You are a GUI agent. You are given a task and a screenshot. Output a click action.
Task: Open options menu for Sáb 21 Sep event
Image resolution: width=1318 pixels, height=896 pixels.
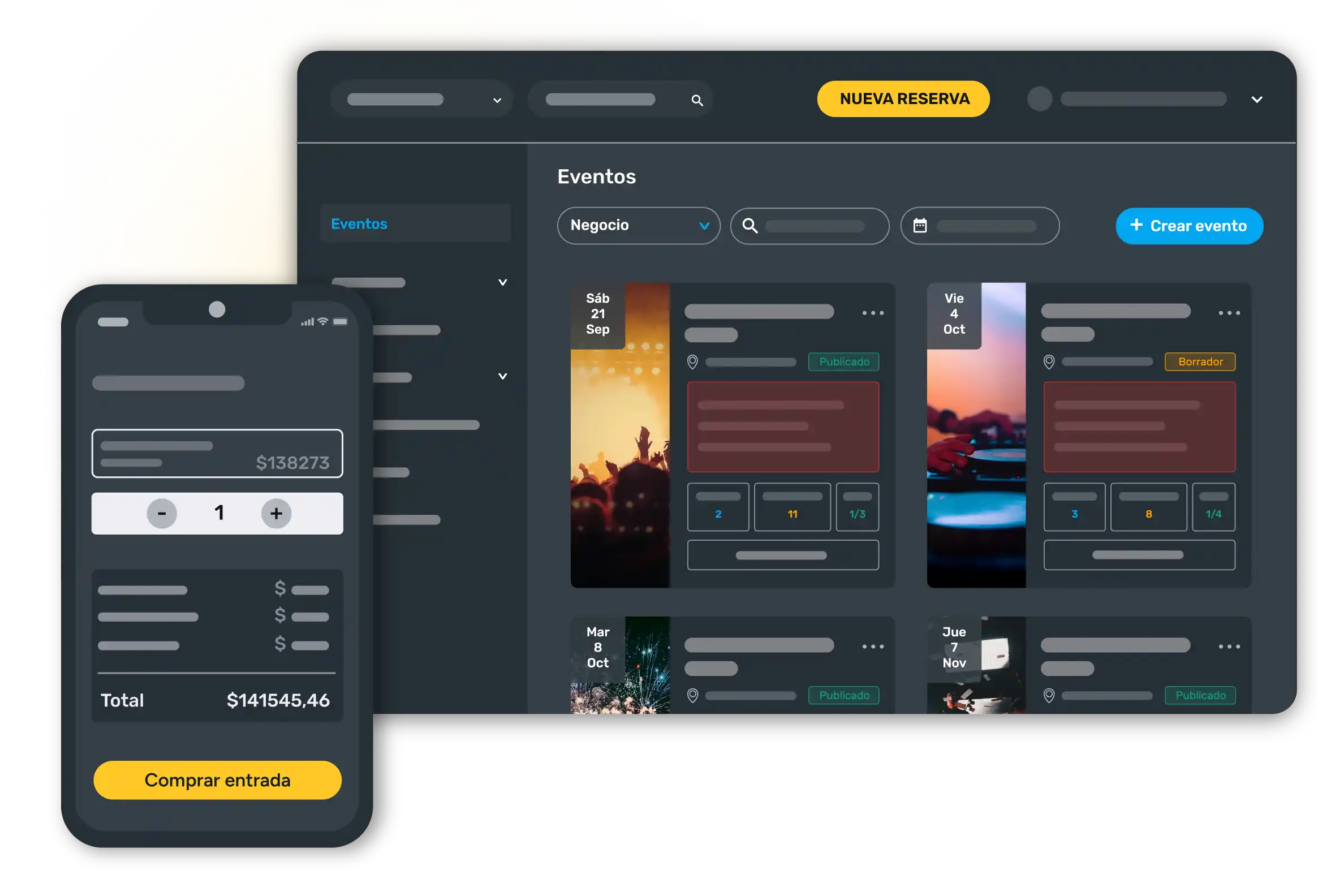873,313
